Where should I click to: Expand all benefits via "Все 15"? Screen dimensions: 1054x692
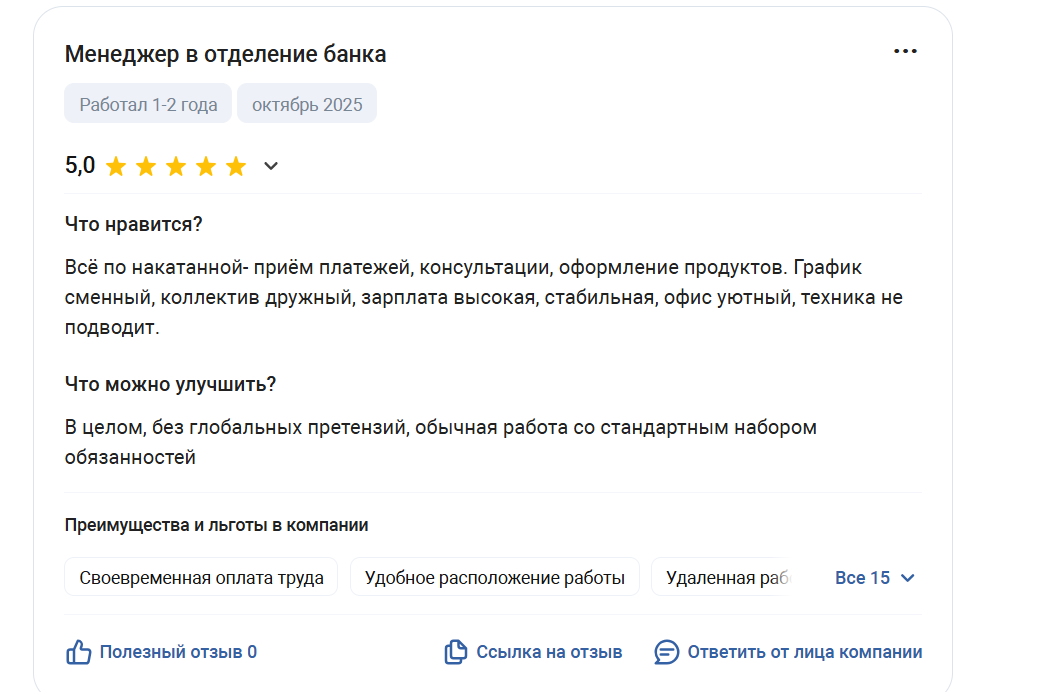(875, 578)
